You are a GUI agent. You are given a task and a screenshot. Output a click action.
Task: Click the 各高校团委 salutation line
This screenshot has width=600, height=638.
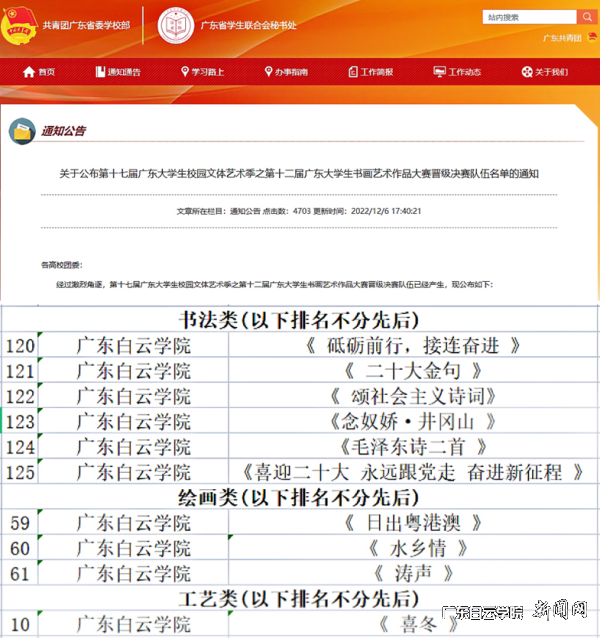pyautogui.click(x=62, y=265)
